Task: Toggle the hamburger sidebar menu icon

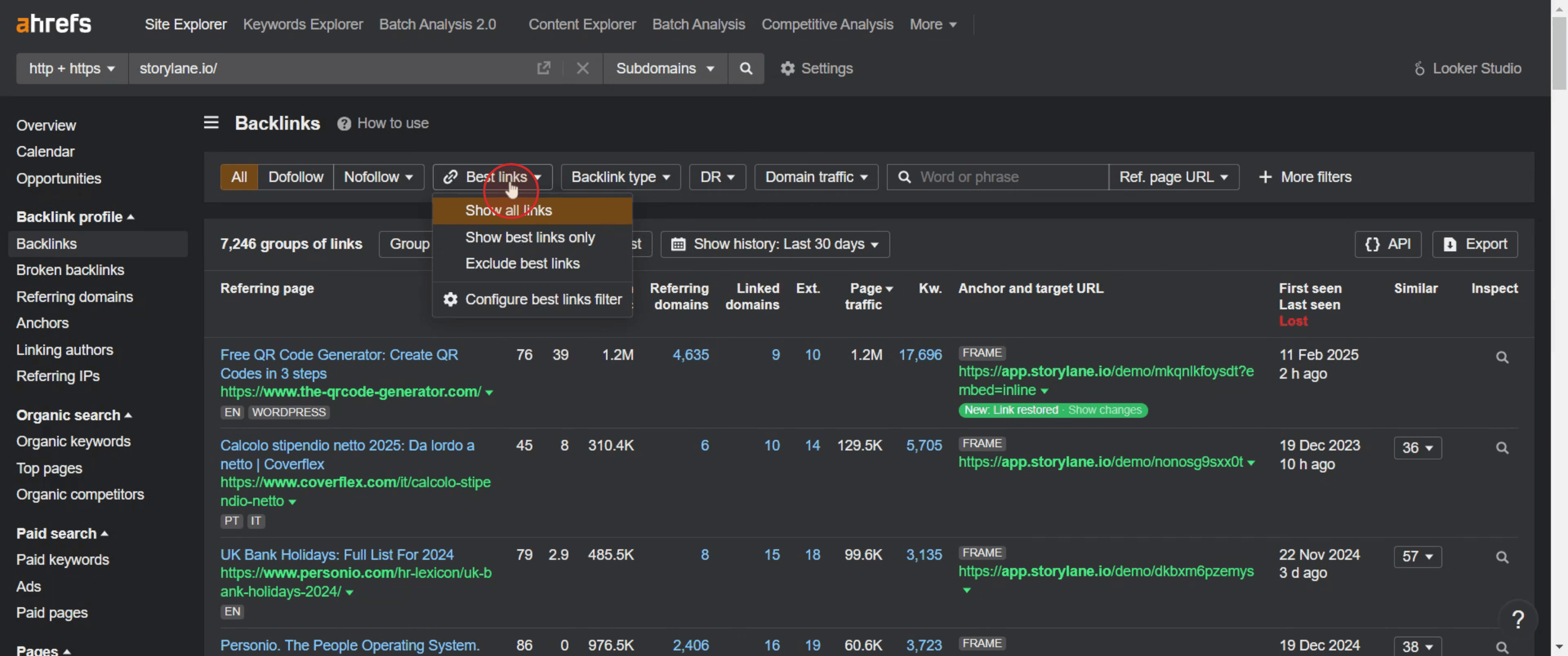Action: point(211,123)
